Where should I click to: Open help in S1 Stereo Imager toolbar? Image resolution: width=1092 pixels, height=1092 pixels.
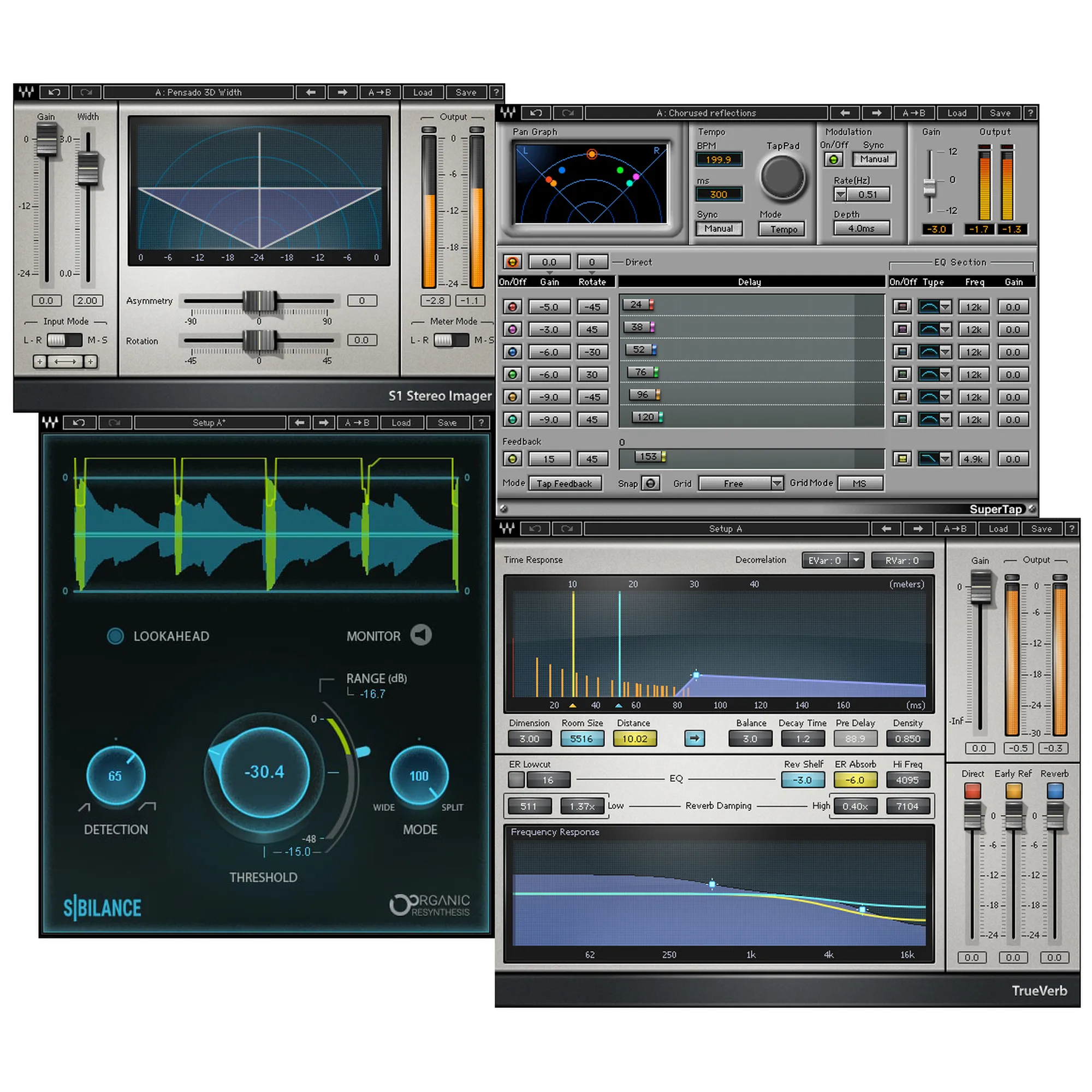496,92
